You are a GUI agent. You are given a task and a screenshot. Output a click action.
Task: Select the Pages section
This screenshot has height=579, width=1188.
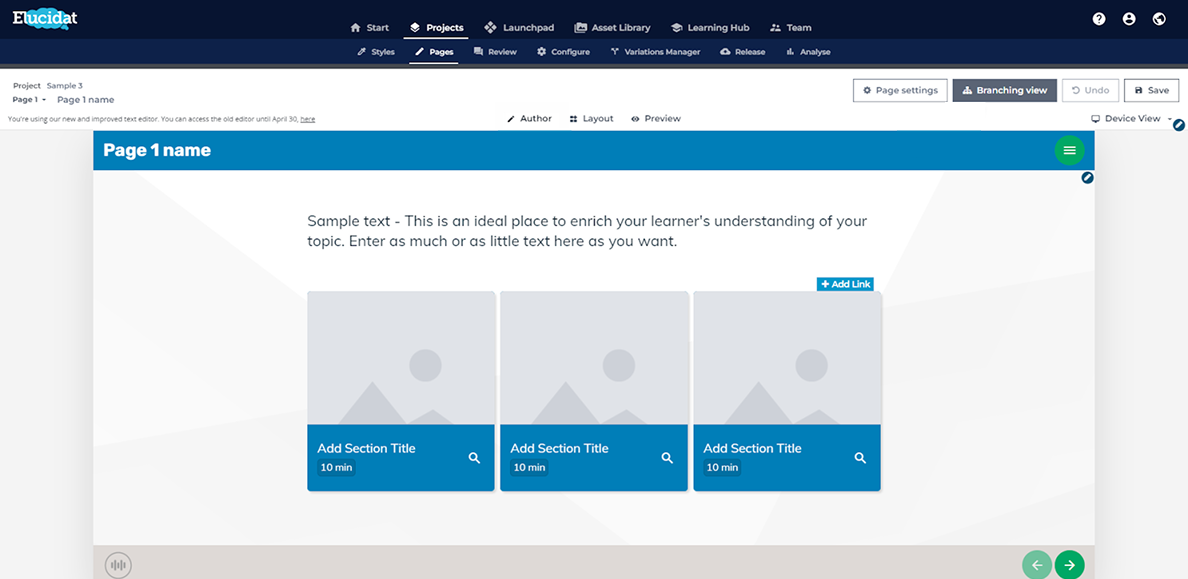pos(434,52)
